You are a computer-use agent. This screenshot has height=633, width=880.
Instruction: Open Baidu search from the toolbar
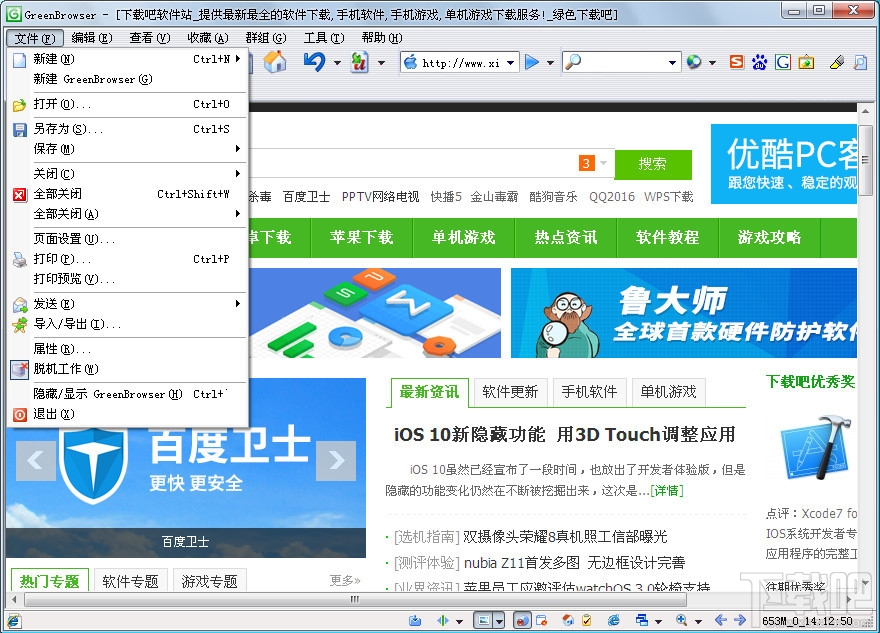[759, 62]
